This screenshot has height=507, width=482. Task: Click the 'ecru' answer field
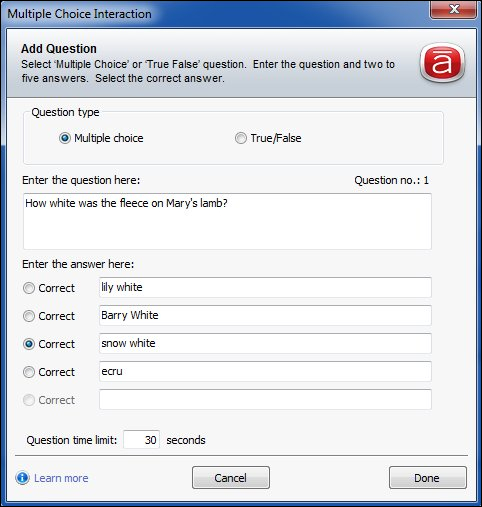point(265,371)
